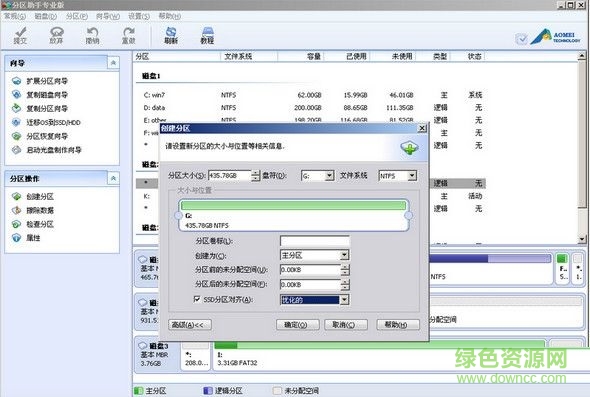Click the 放弃 (Discard) toolbar icon

[56, 35]
